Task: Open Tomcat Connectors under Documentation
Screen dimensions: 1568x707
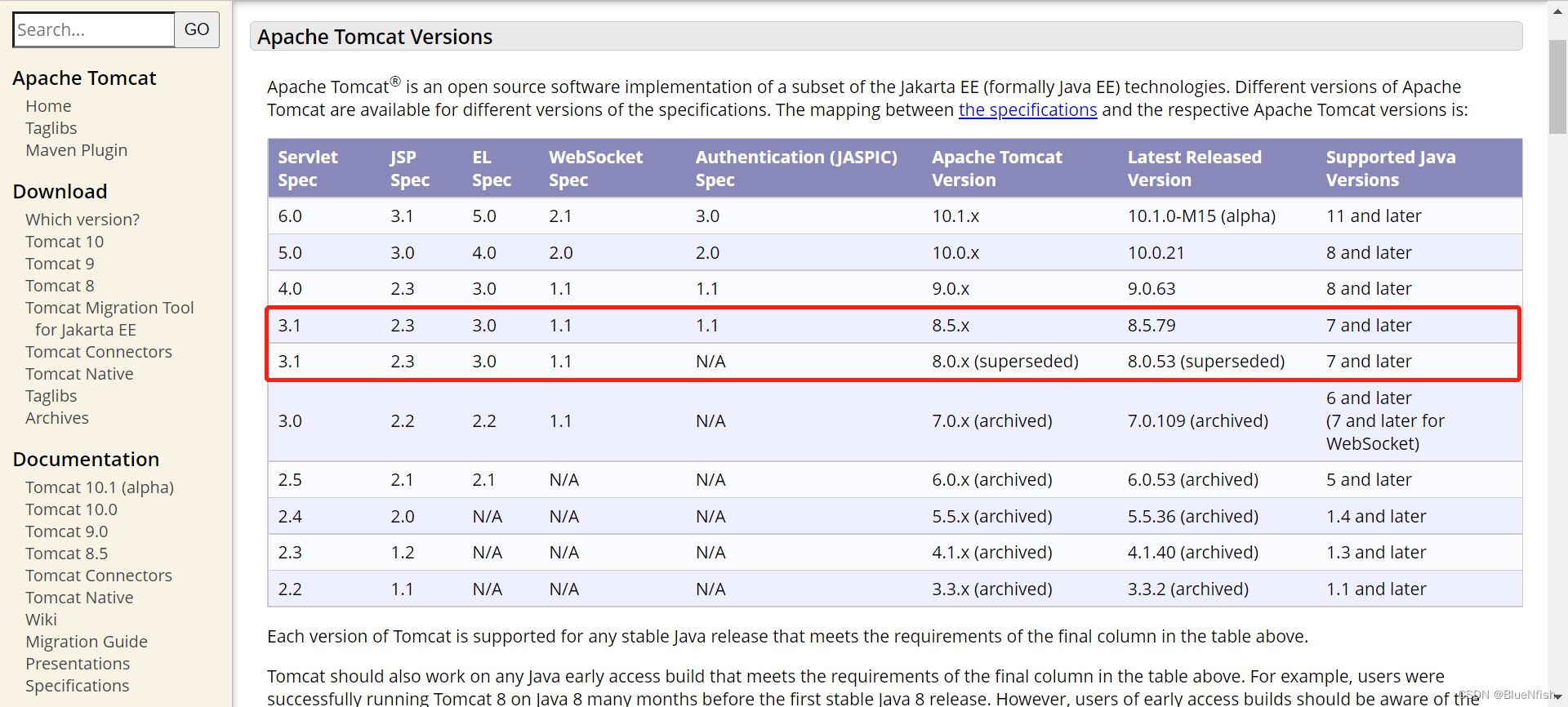Action: 99,576
